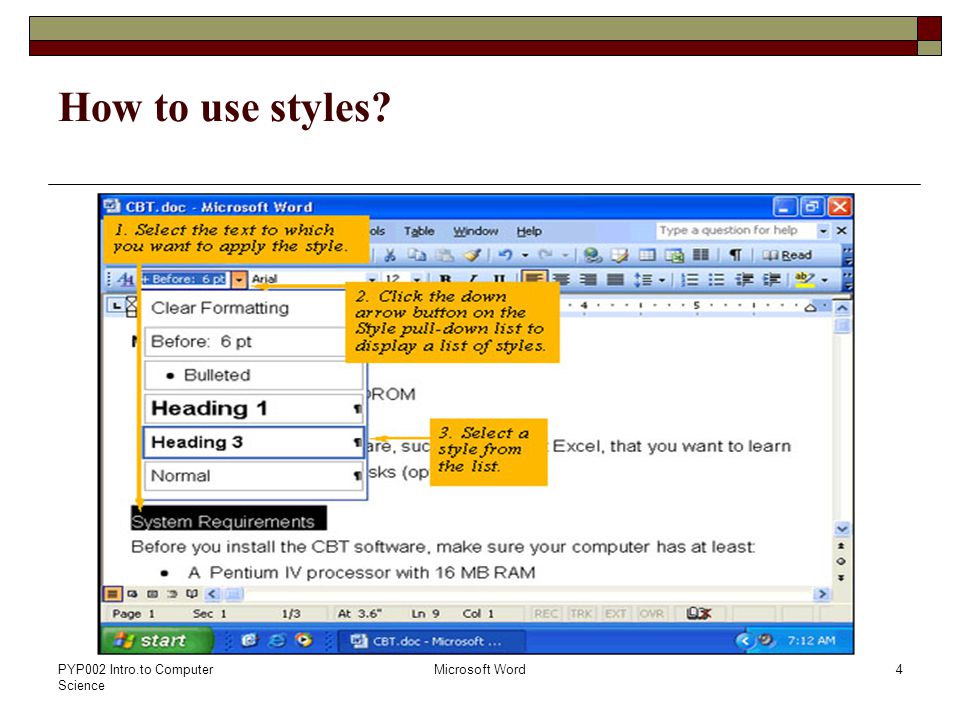The image size is (960, 720).
Task: Click the Copy icon in the toolbar
Action: (417, 255)
